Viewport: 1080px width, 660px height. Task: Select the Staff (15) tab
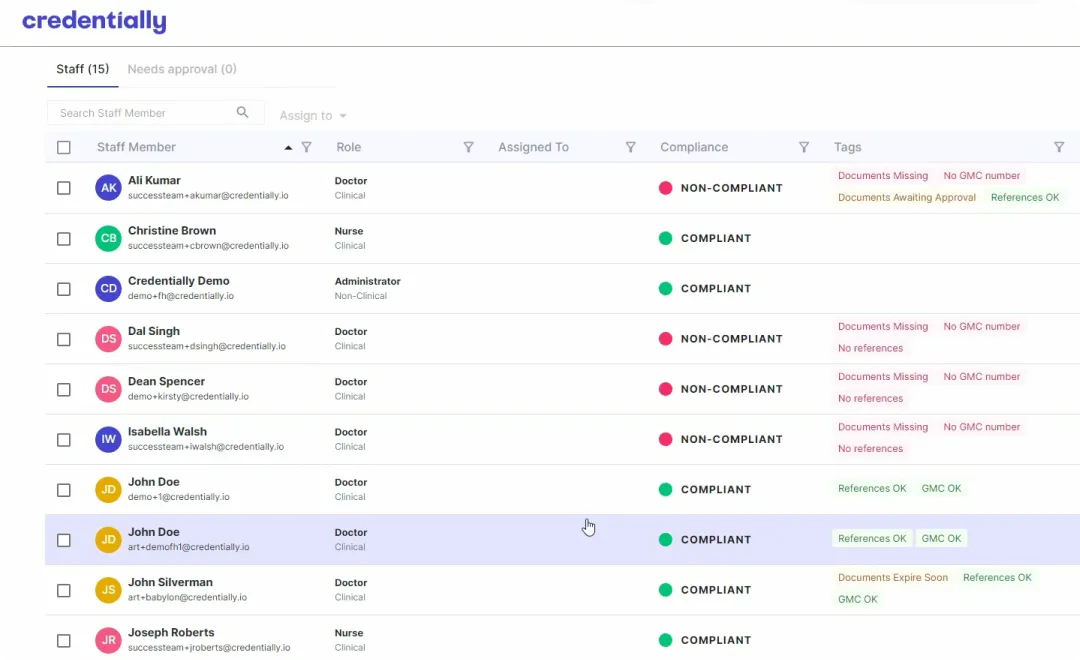(82, 69)
